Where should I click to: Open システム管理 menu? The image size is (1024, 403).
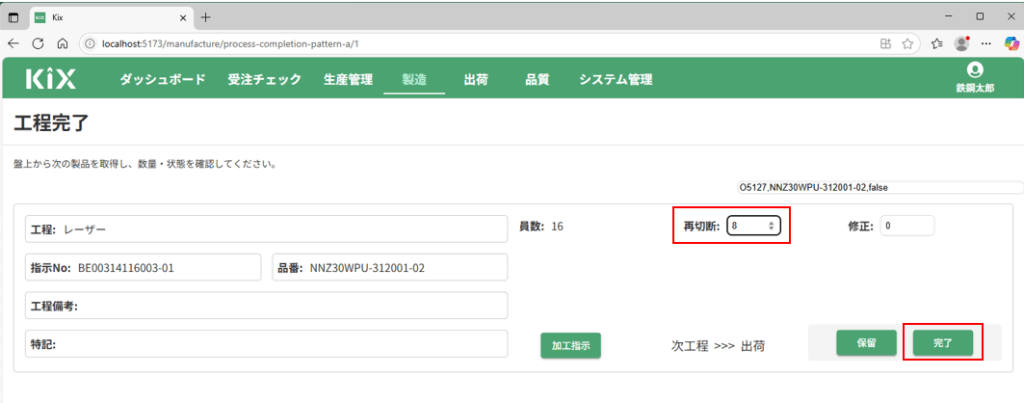coord(616,80)
